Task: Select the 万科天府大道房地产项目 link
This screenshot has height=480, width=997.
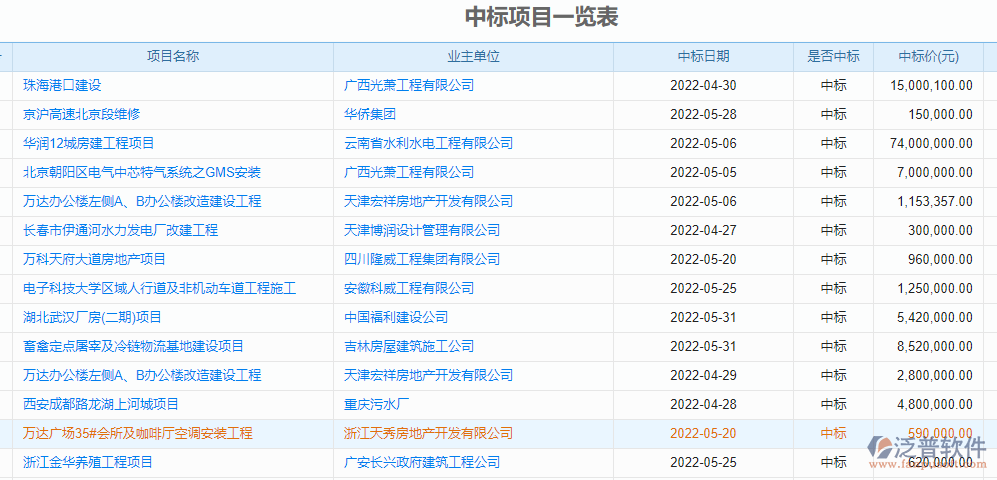Action: coord(95,260)
